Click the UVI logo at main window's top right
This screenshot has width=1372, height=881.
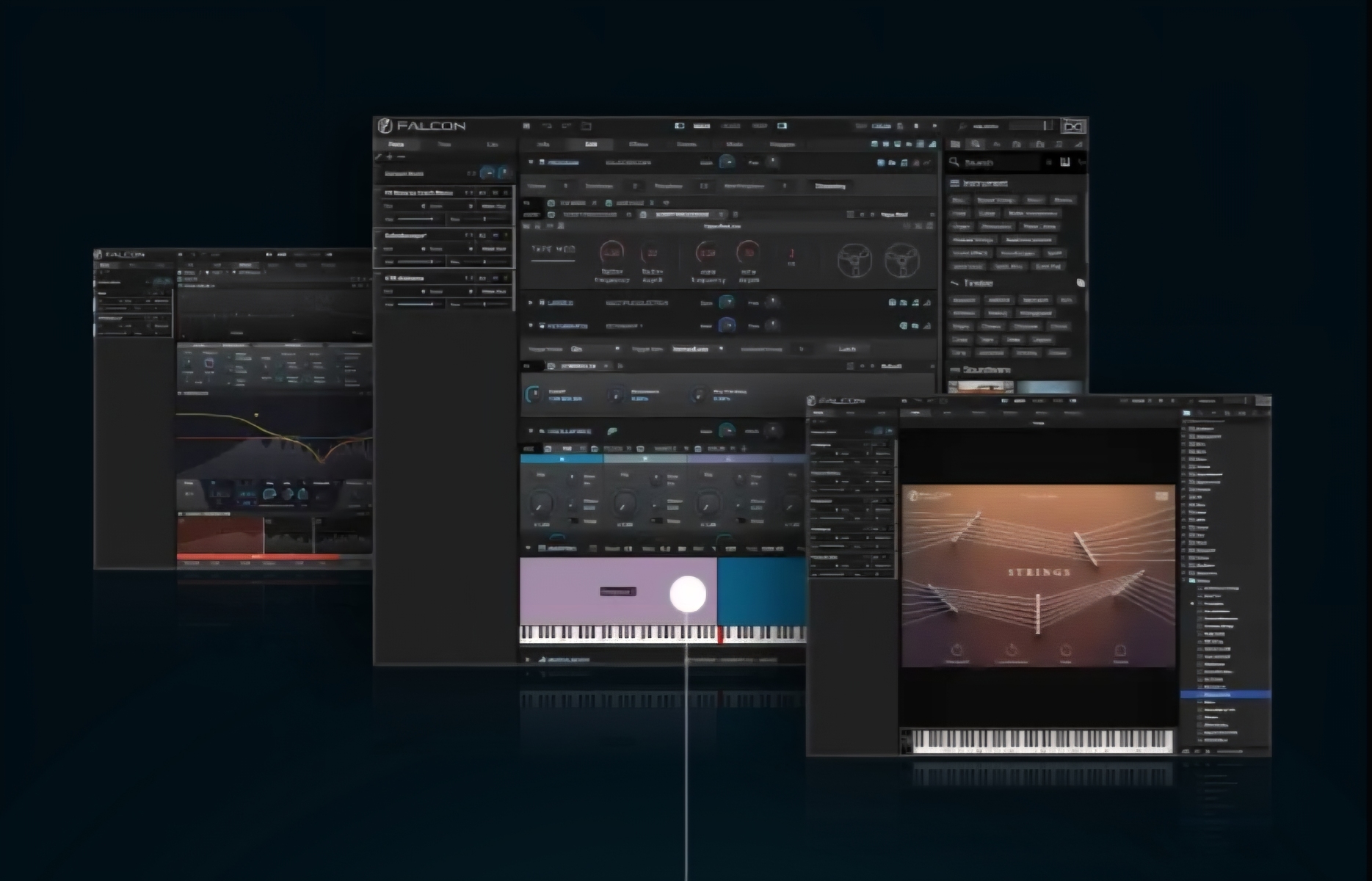click(x=1073, y=126)
